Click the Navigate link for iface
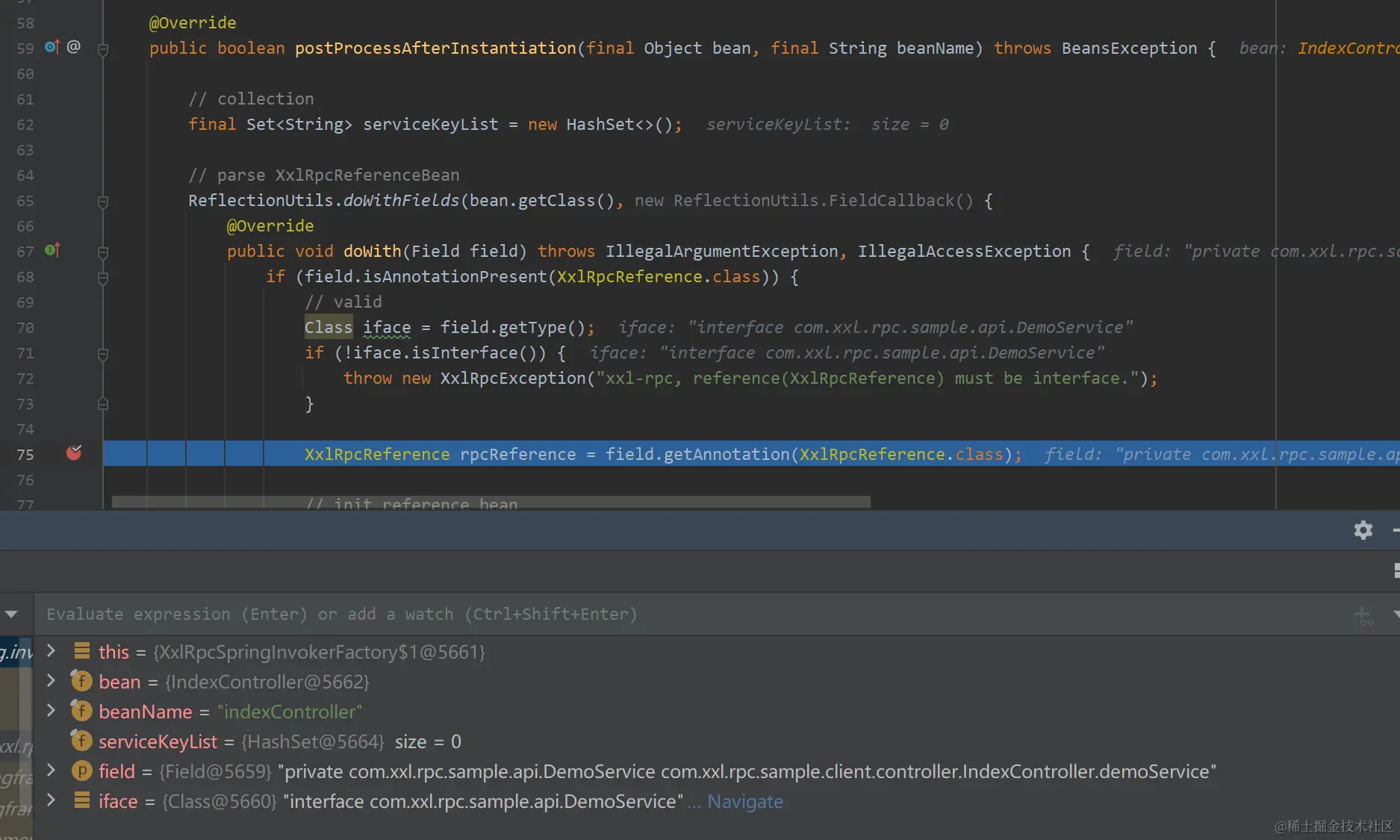 click(x=745, y=801)
